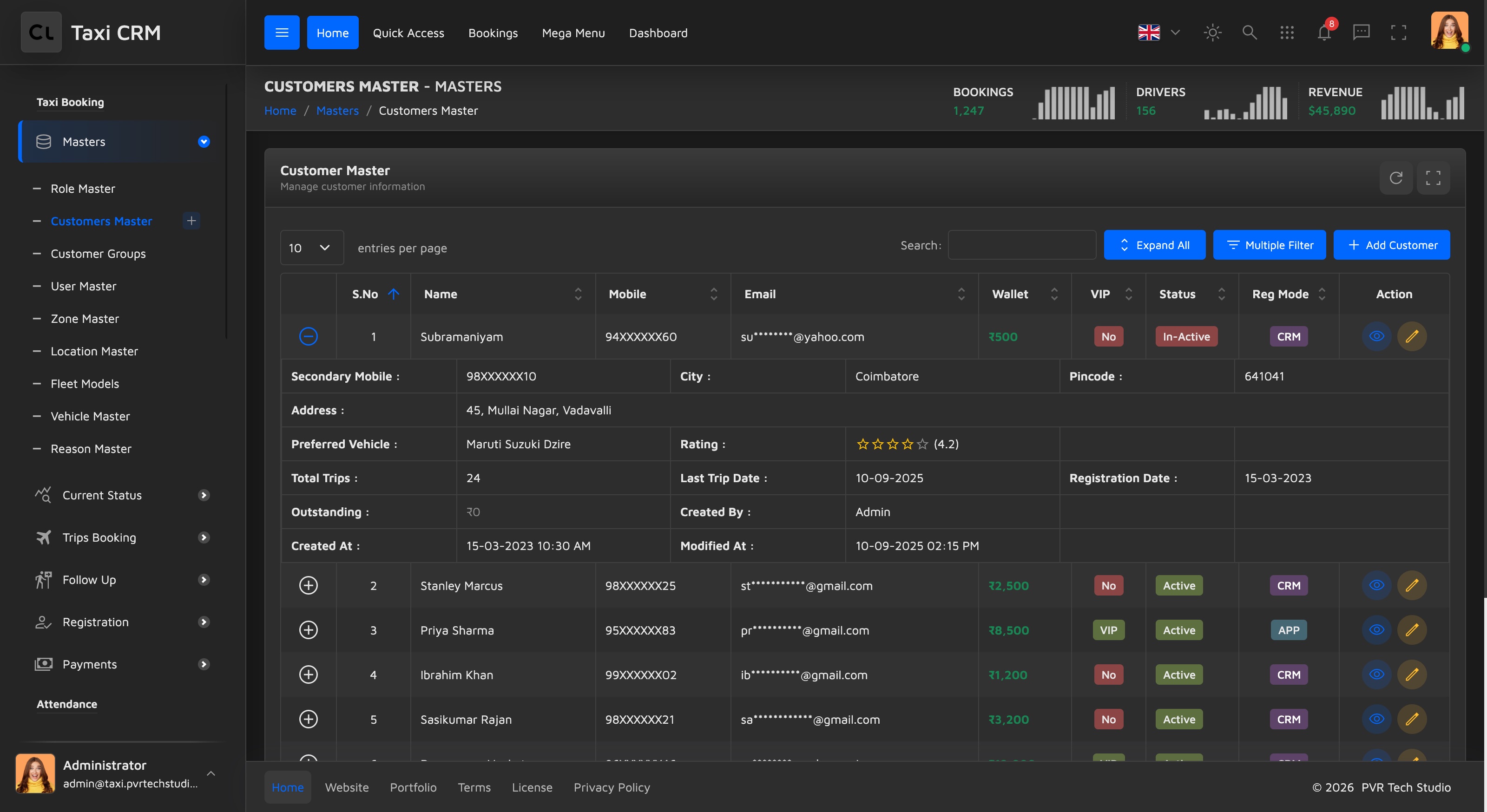The image size is (1487, 812).
Task: Focus the Search input field
Action: tap(1022, 245)
